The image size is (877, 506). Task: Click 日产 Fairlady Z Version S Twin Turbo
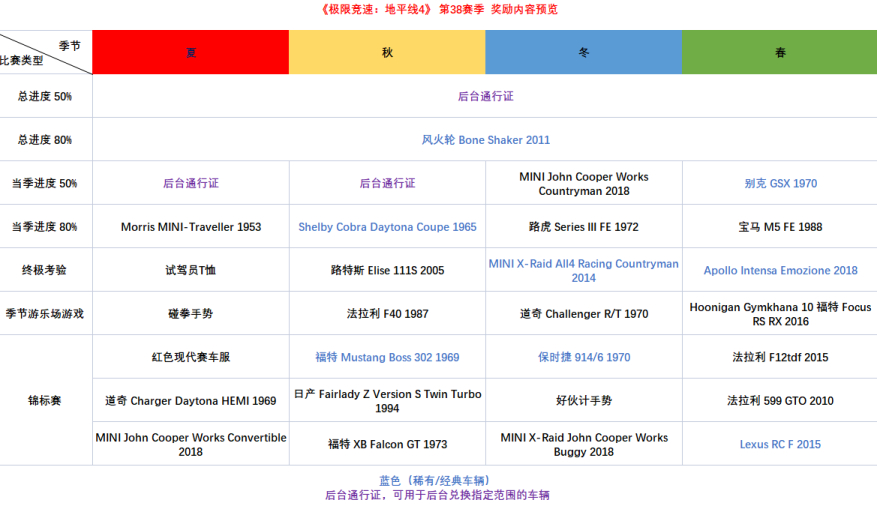pyautogui.click(x=387, y=401)
